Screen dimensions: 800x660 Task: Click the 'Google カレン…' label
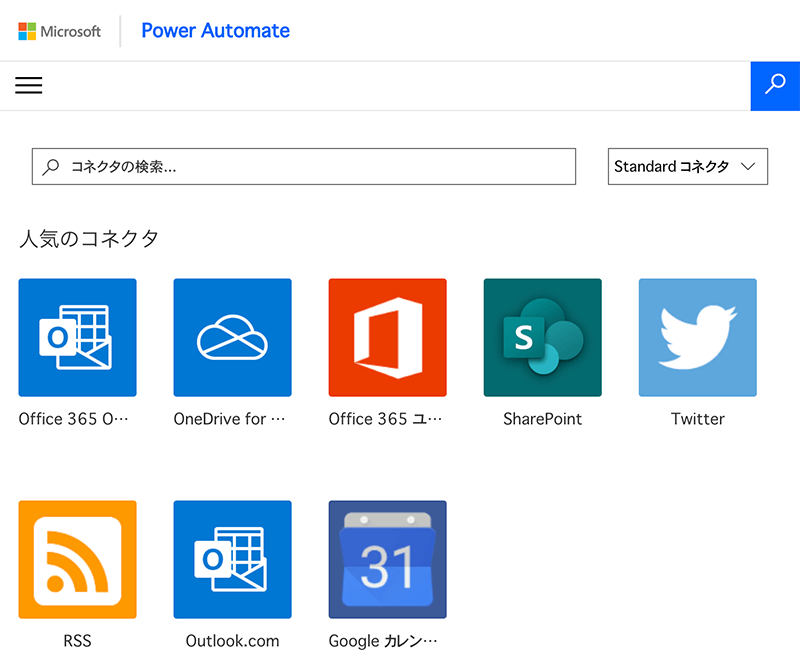(x=383, y=641)
